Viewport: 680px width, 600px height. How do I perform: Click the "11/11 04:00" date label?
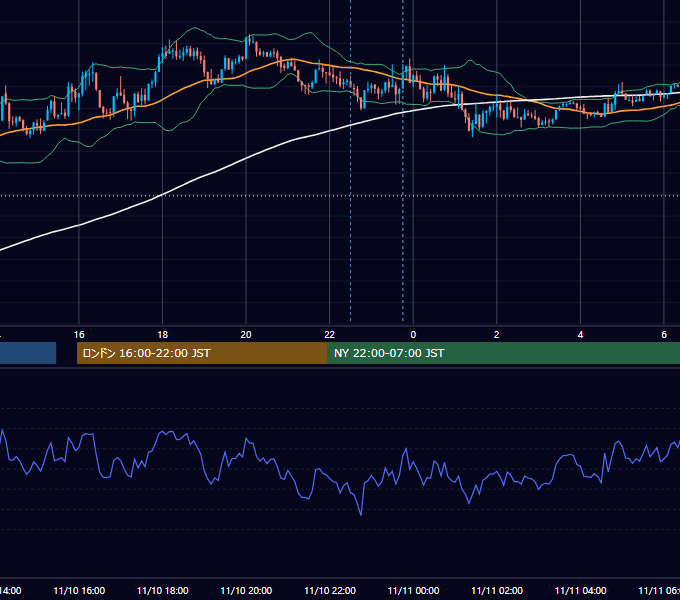pyautogui.click(x=580, y=590)
